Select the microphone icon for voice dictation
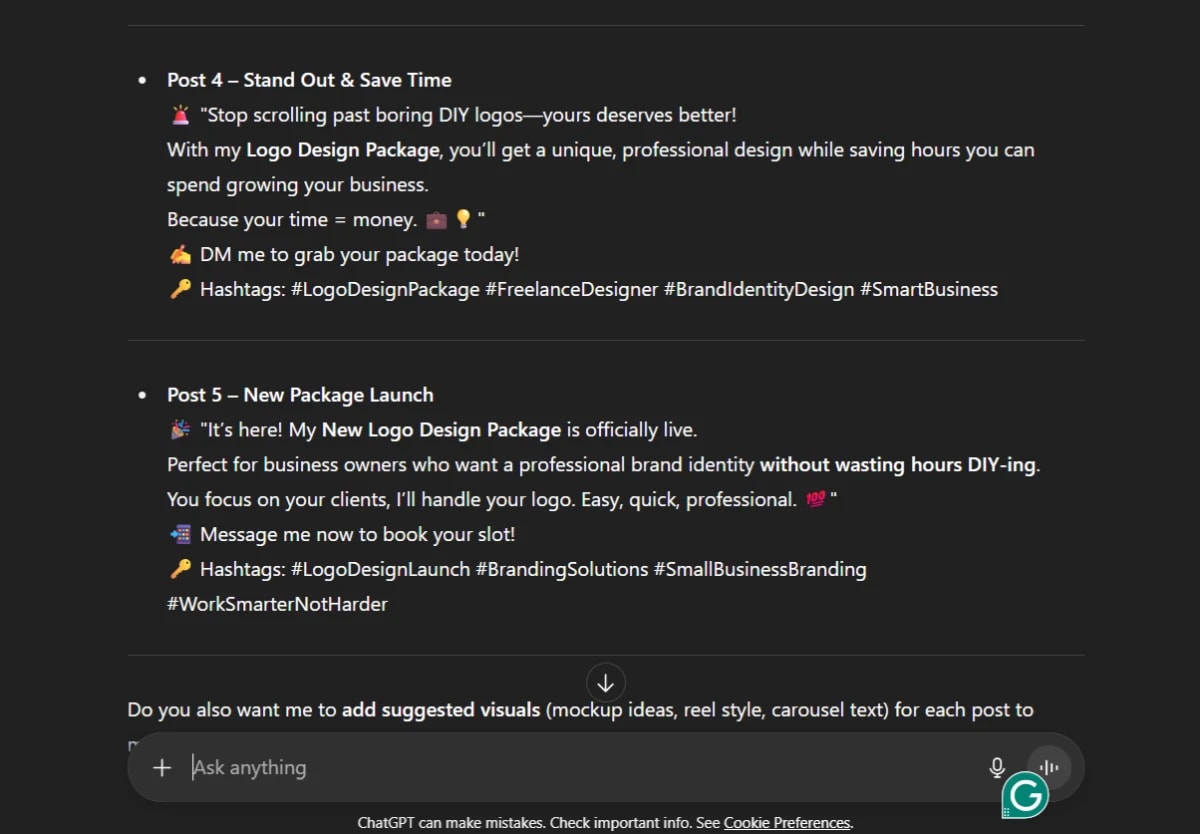1200x834 pixels. 997,767
